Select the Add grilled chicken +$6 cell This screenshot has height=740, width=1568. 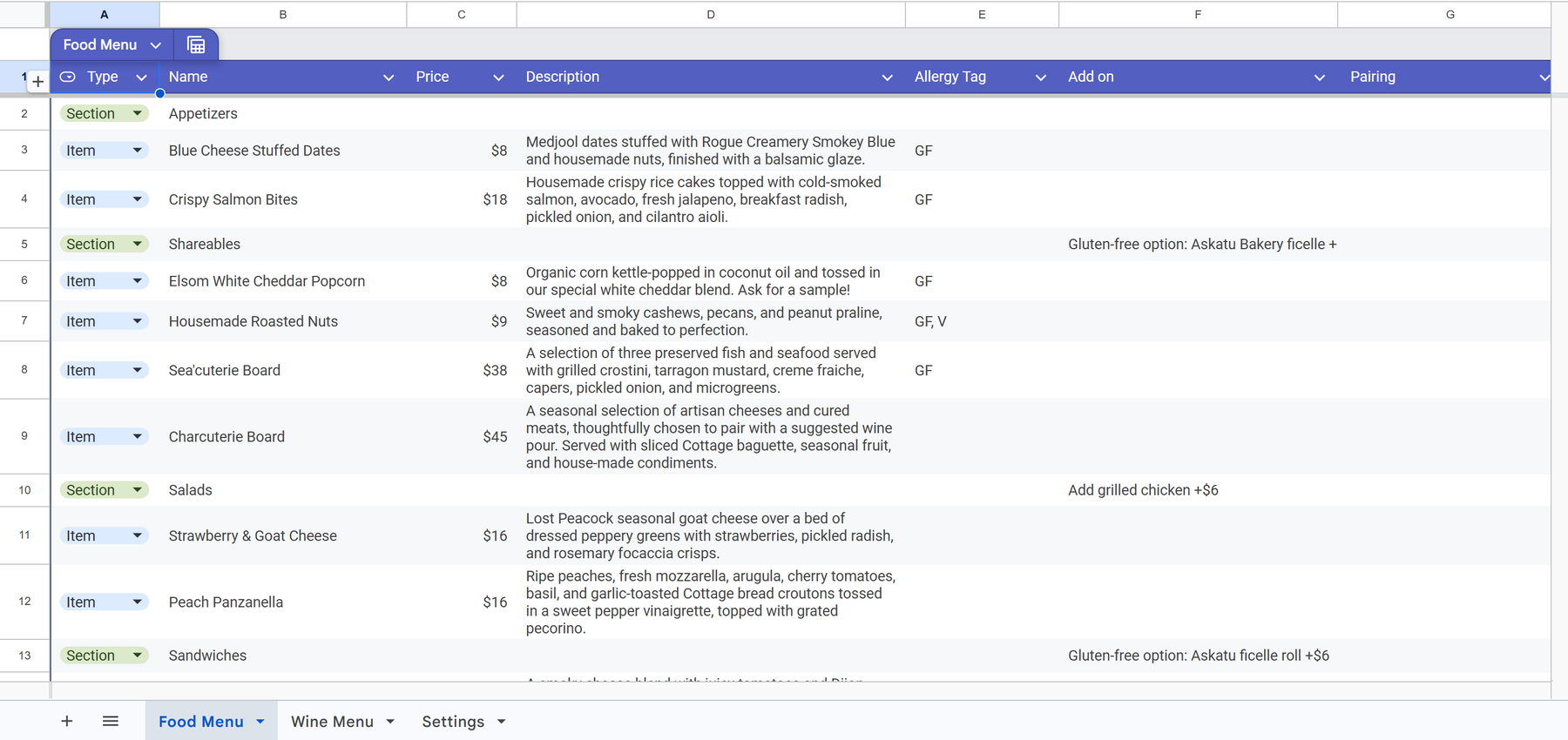click(x=1198, y=490)
